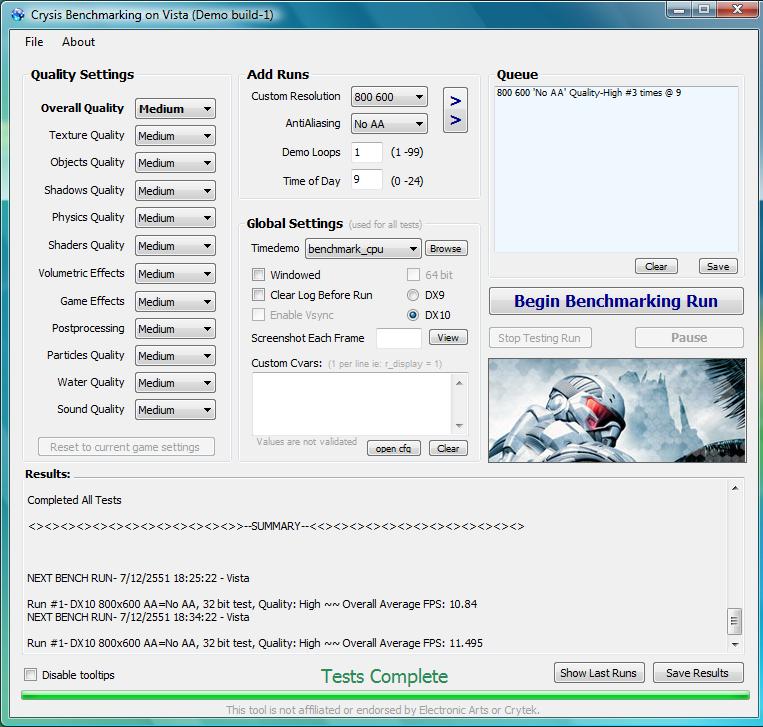Click the Results scrollbar thumb
Viewport: 763px width, 727px height.
click(735, 621)
